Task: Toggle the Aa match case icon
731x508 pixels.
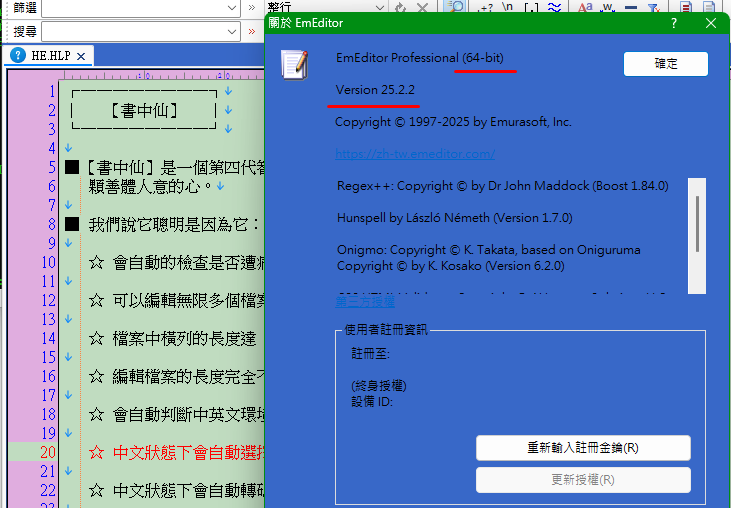Action: pos(585,7)
